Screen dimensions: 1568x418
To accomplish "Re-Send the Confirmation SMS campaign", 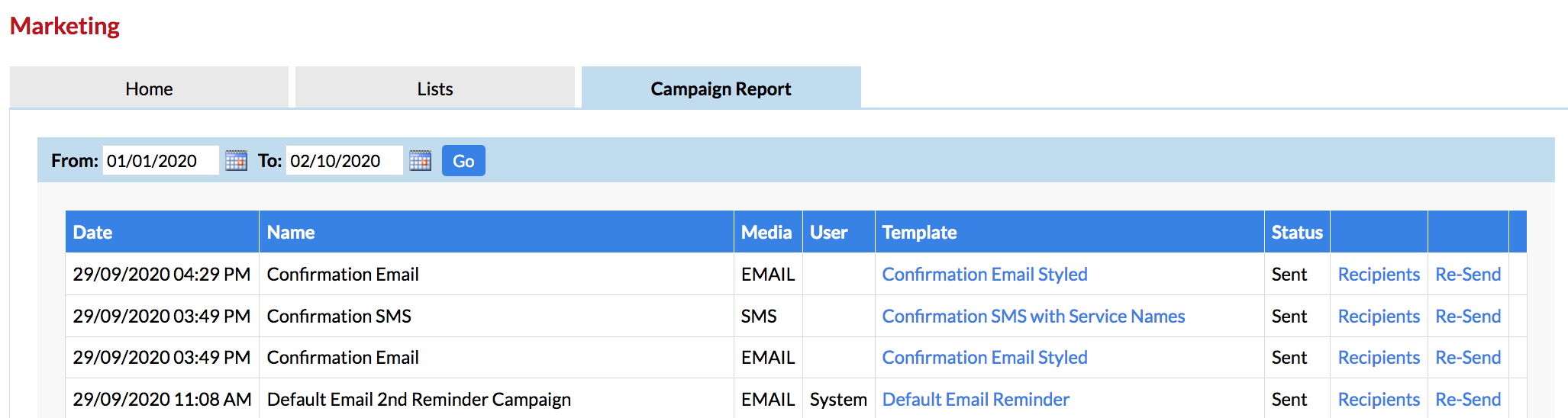I will pos(1468,317).
